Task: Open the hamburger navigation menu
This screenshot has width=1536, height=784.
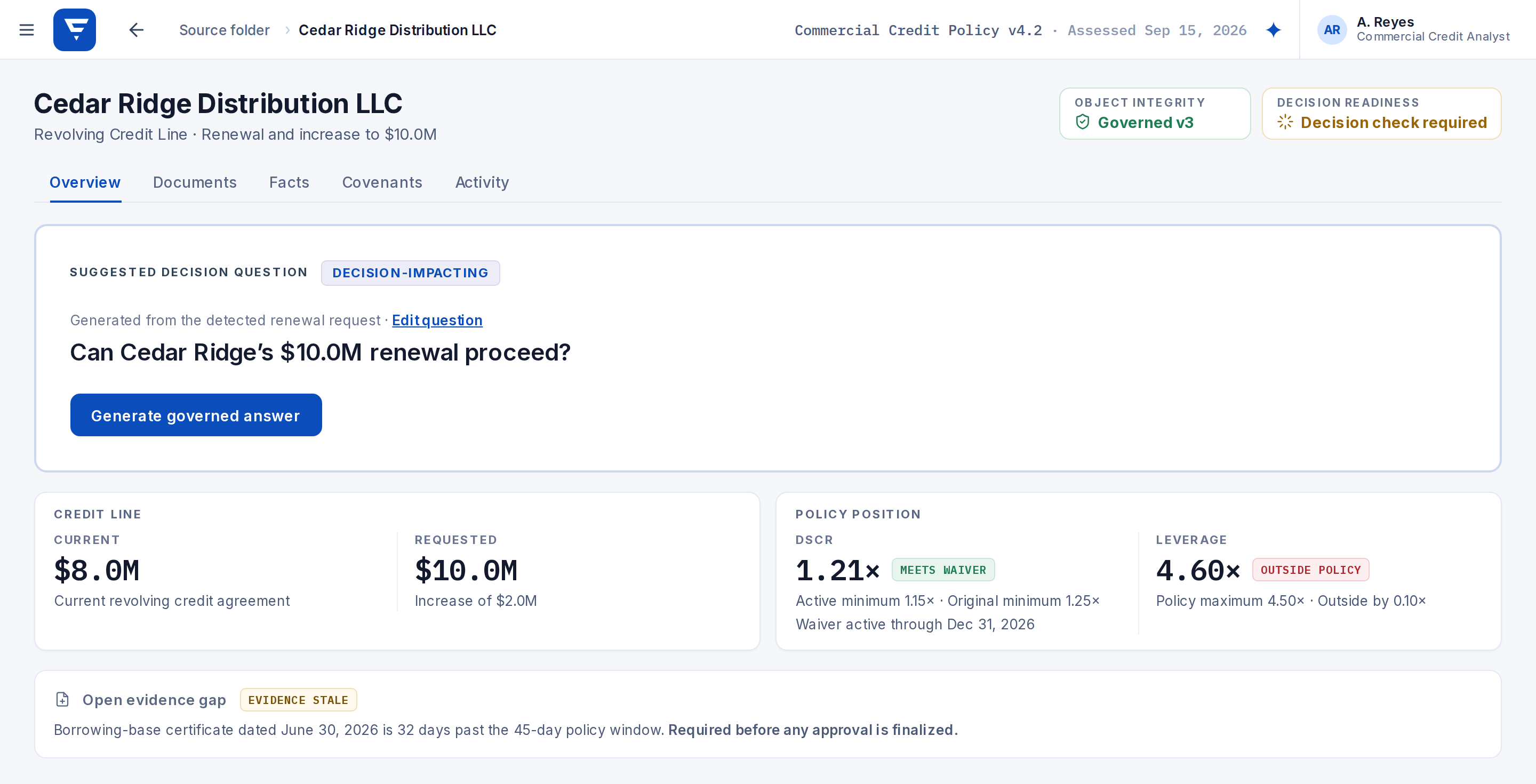Action: coord(26,30)
